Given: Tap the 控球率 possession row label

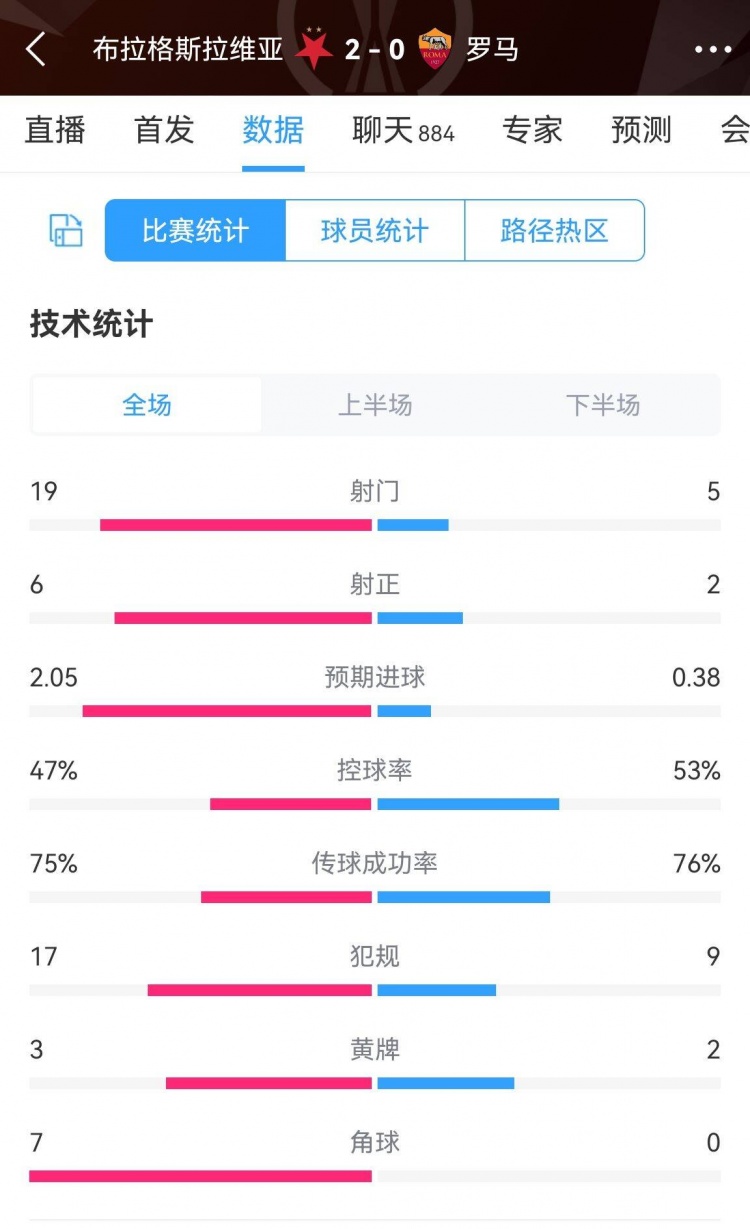Looking at the screenshot, I should pos(375,770).
